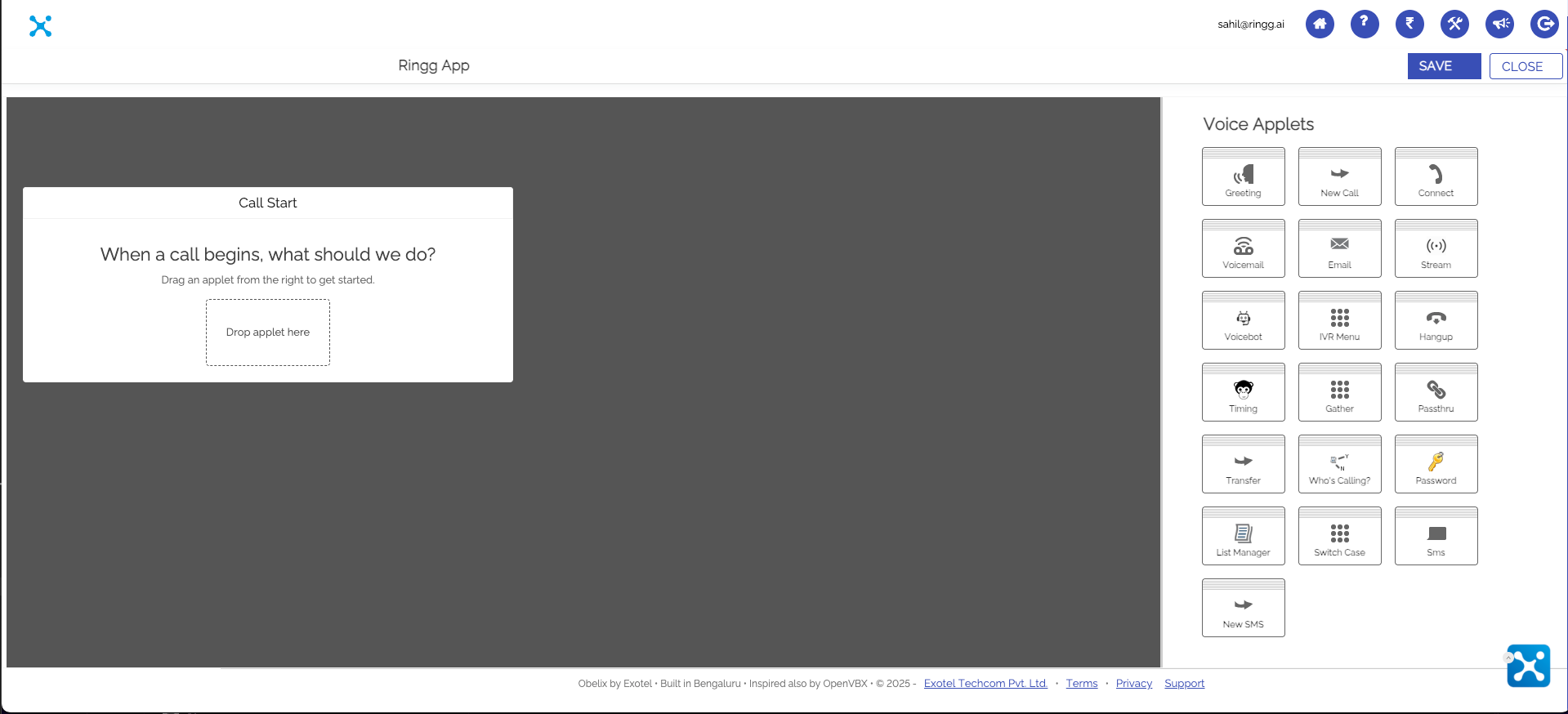Click the Call Start header

[268, 203]
